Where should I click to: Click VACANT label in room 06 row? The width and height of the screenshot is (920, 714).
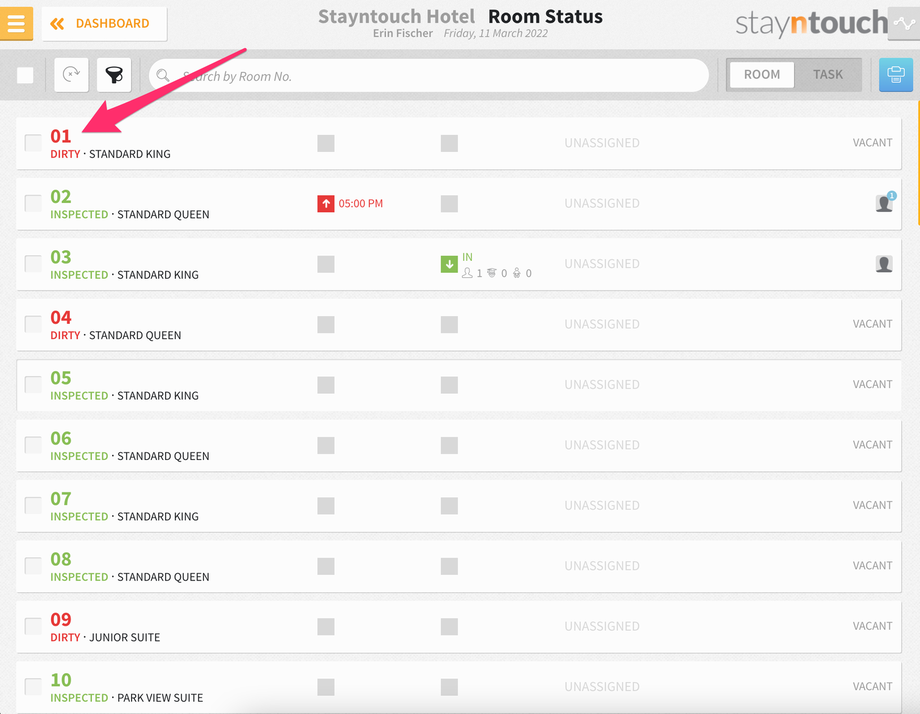pyautogui.click(x=872, y=445)
